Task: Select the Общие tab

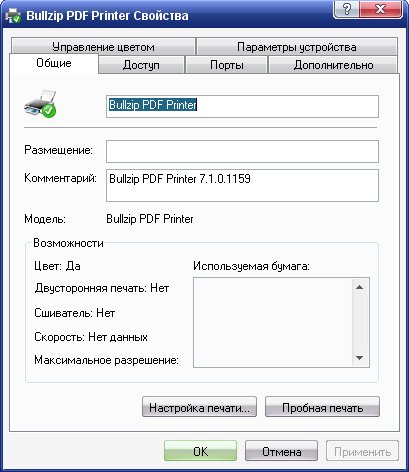Action: (x=54, y=63)
